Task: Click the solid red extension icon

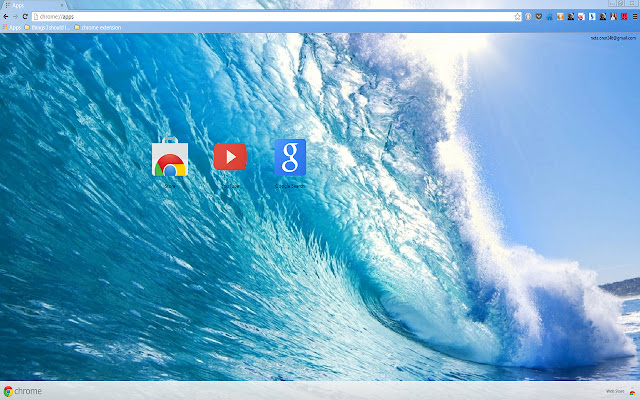Action: [624, 17]
